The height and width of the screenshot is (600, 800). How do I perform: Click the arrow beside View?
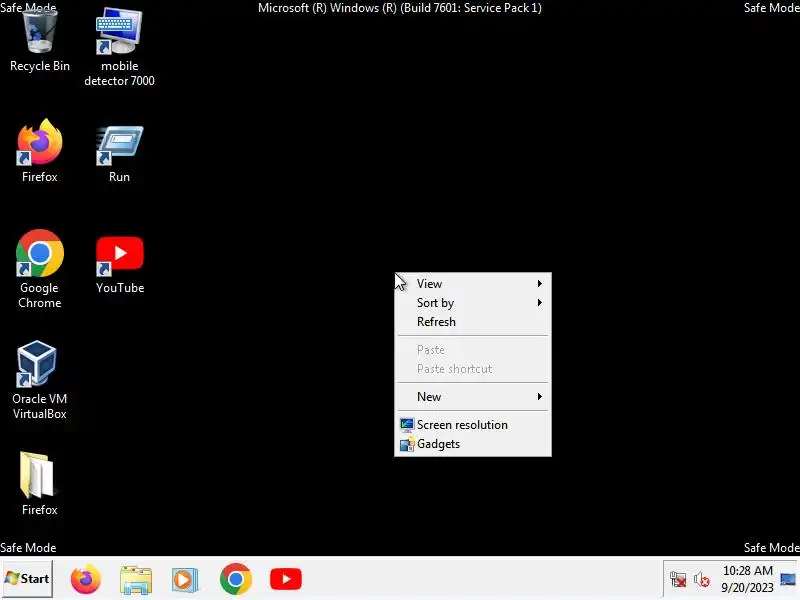pos(539,284)
